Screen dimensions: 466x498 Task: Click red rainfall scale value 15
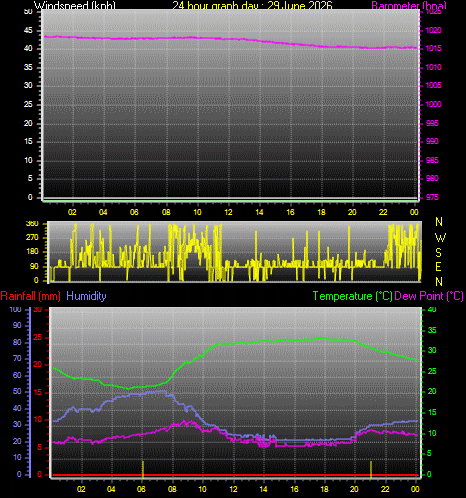pos(38,392)
